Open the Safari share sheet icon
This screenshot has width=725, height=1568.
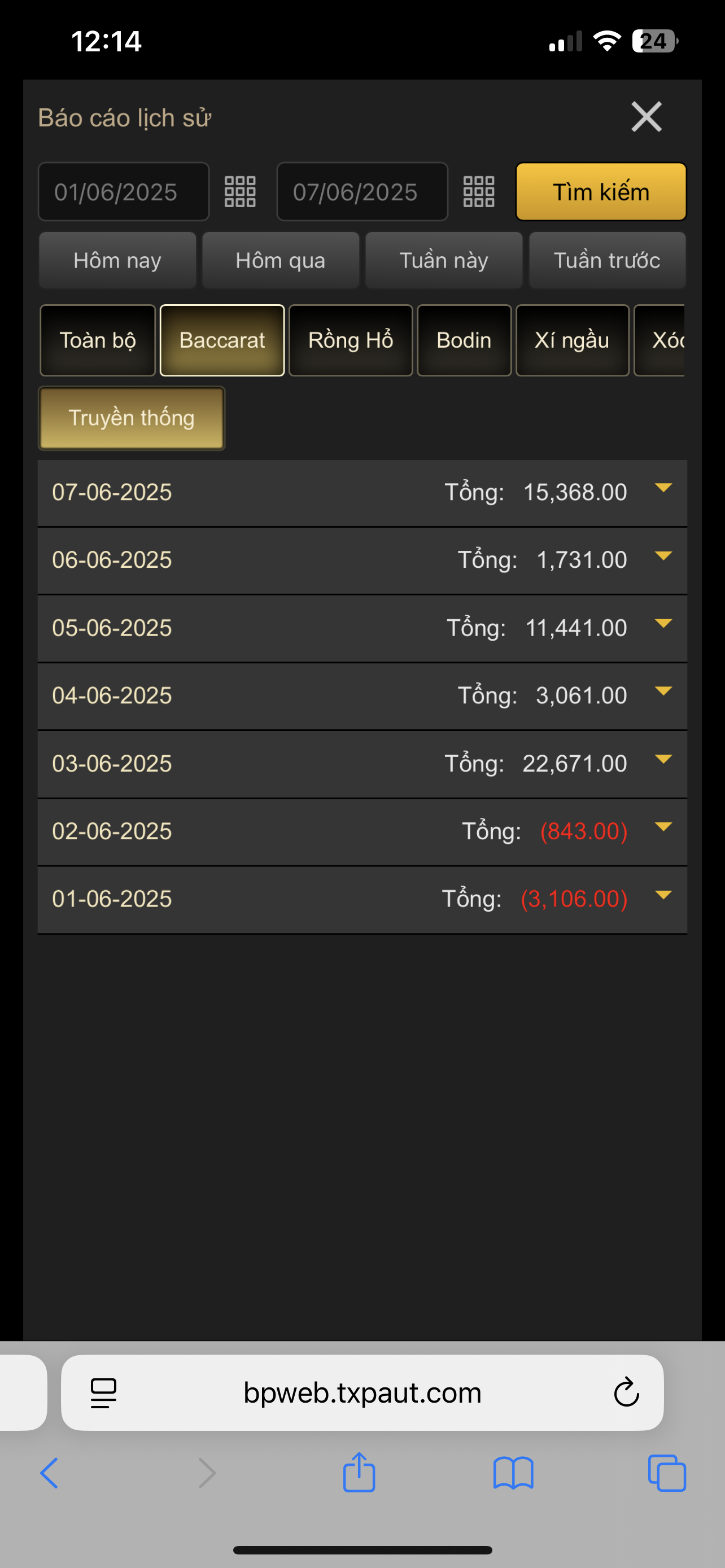tap(359, 1473)
